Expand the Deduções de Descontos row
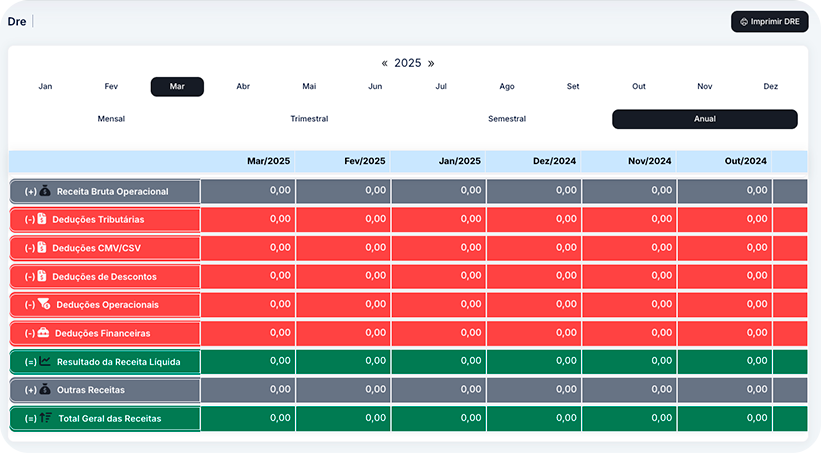Viewport: 821px width, 453px height. click(x=105, y=276)
